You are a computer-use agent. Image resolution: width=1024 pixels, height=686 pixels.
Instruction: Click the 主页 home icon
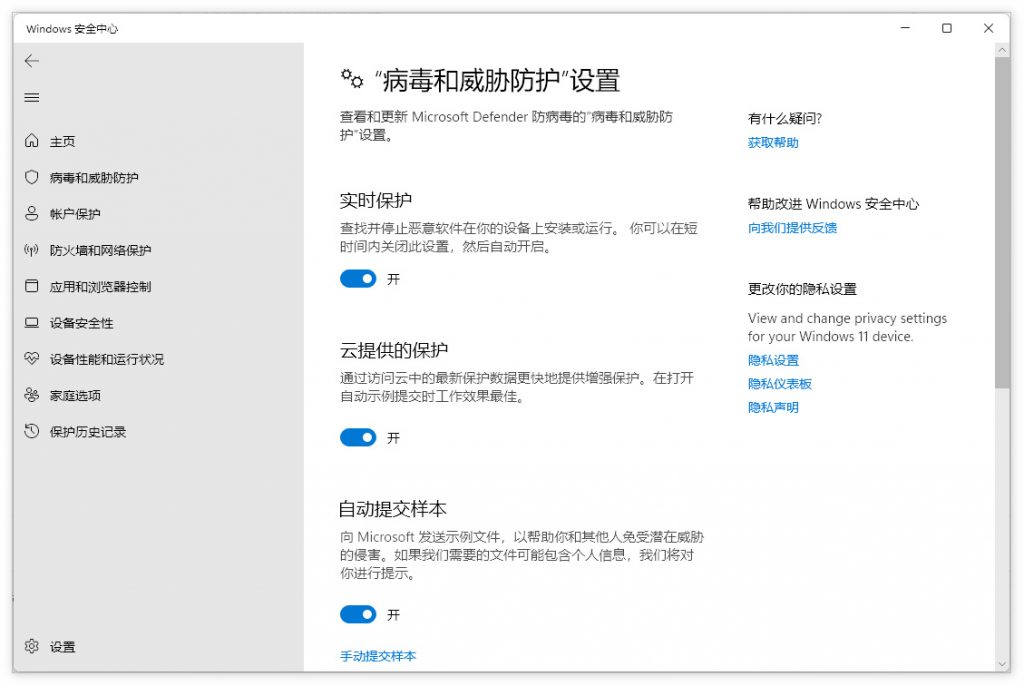[32, 141]
